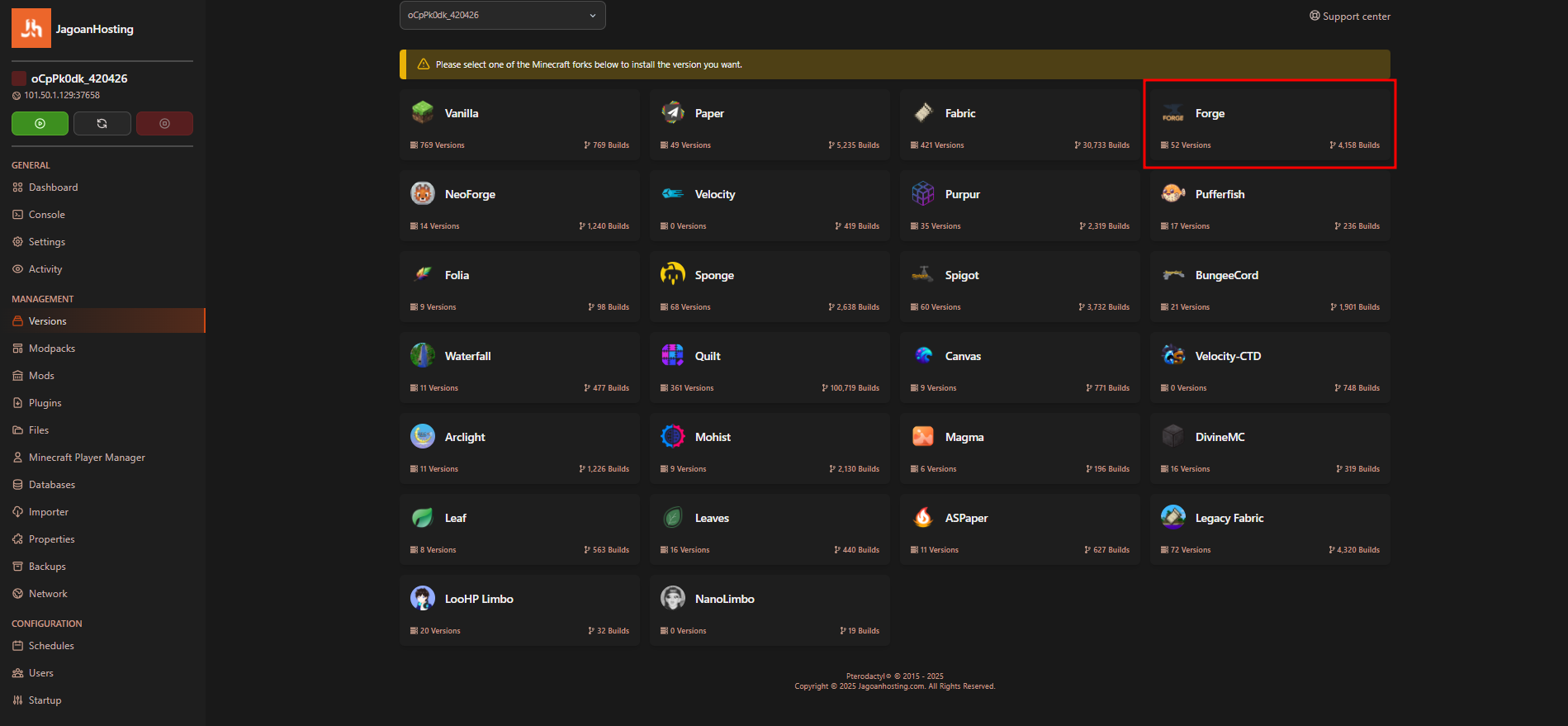Viewport: 1568px width, 726px height.
Task: Click the server address 101.50.1.129:37658
Action: click(x=62, y=95)
